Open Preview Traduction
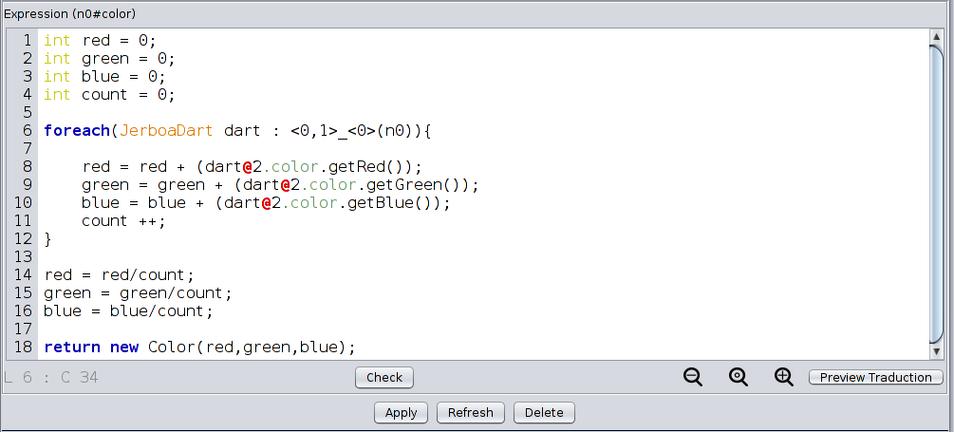The image size is (954, 432). coord(876,377)
